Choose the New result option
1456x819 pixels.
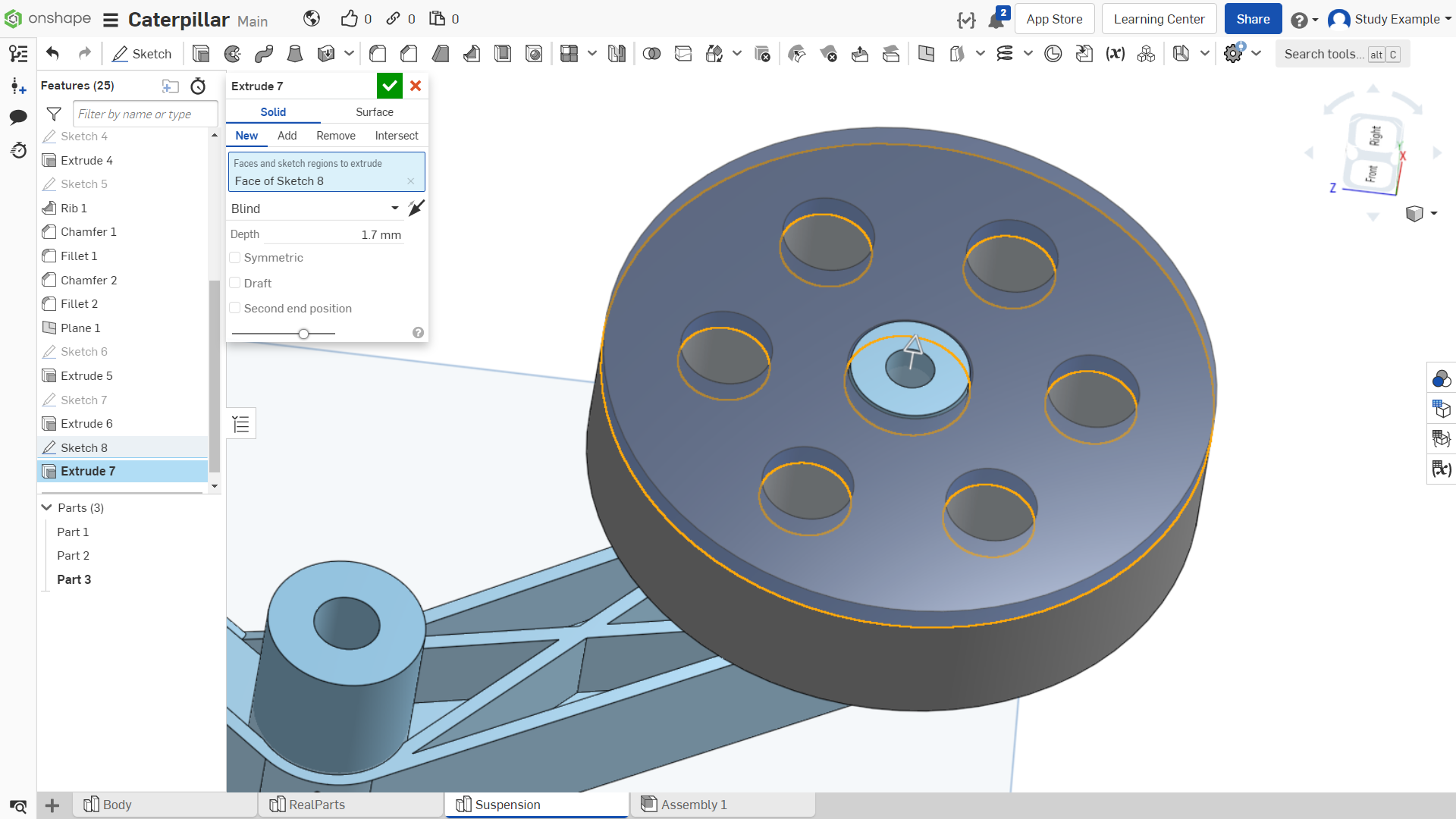[246, 136]
